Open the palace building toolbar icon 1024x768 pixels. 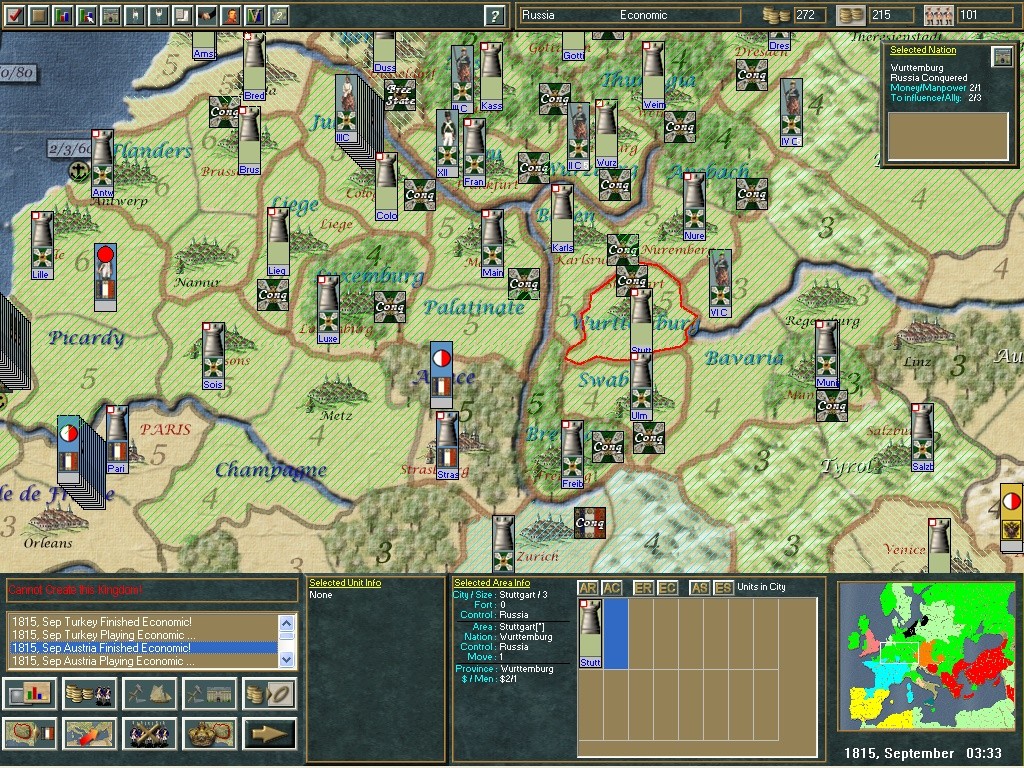[111, 15]
